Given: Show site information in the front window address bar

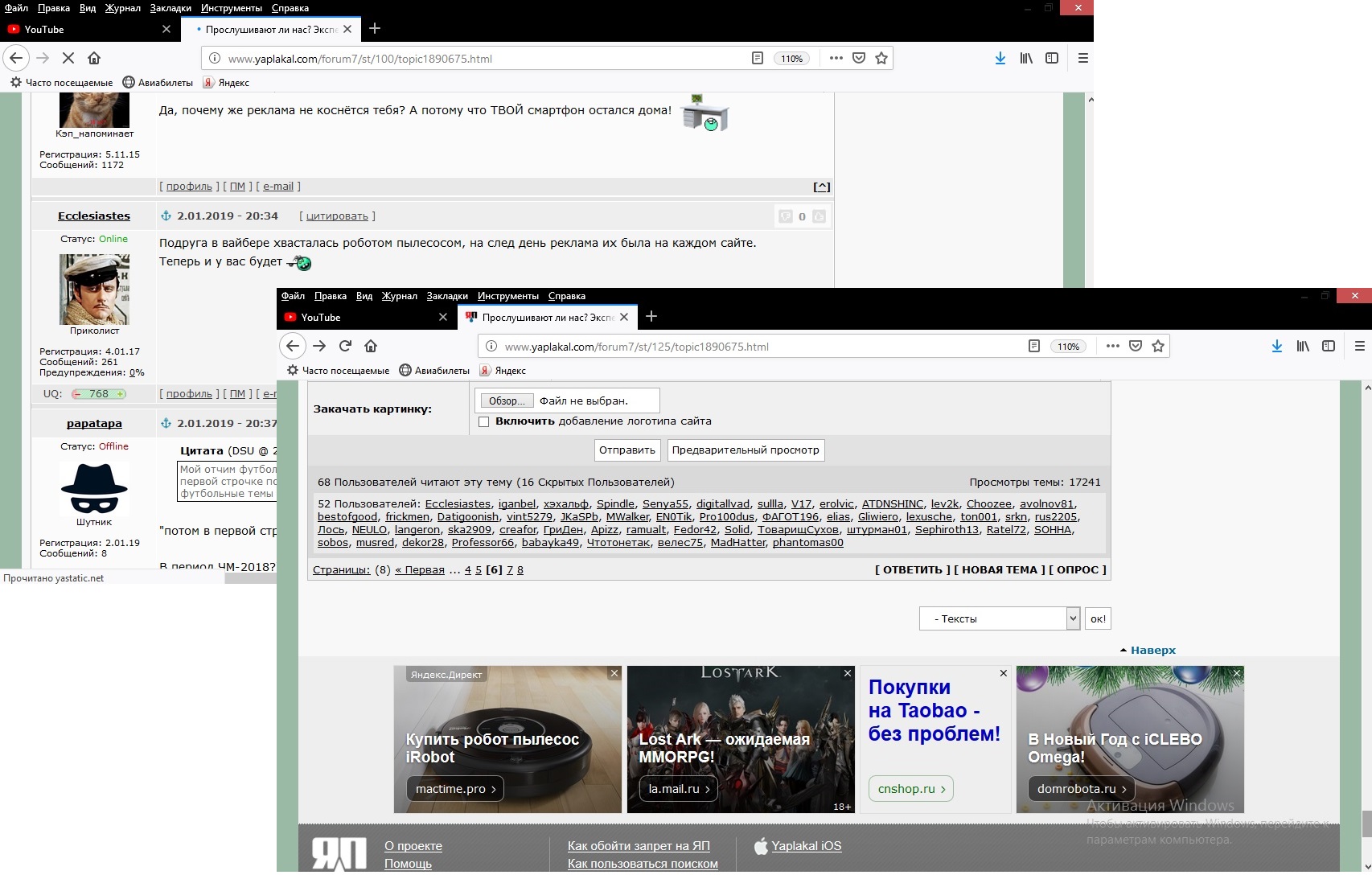Looking at the screenshot, I should tap(491, 347).
